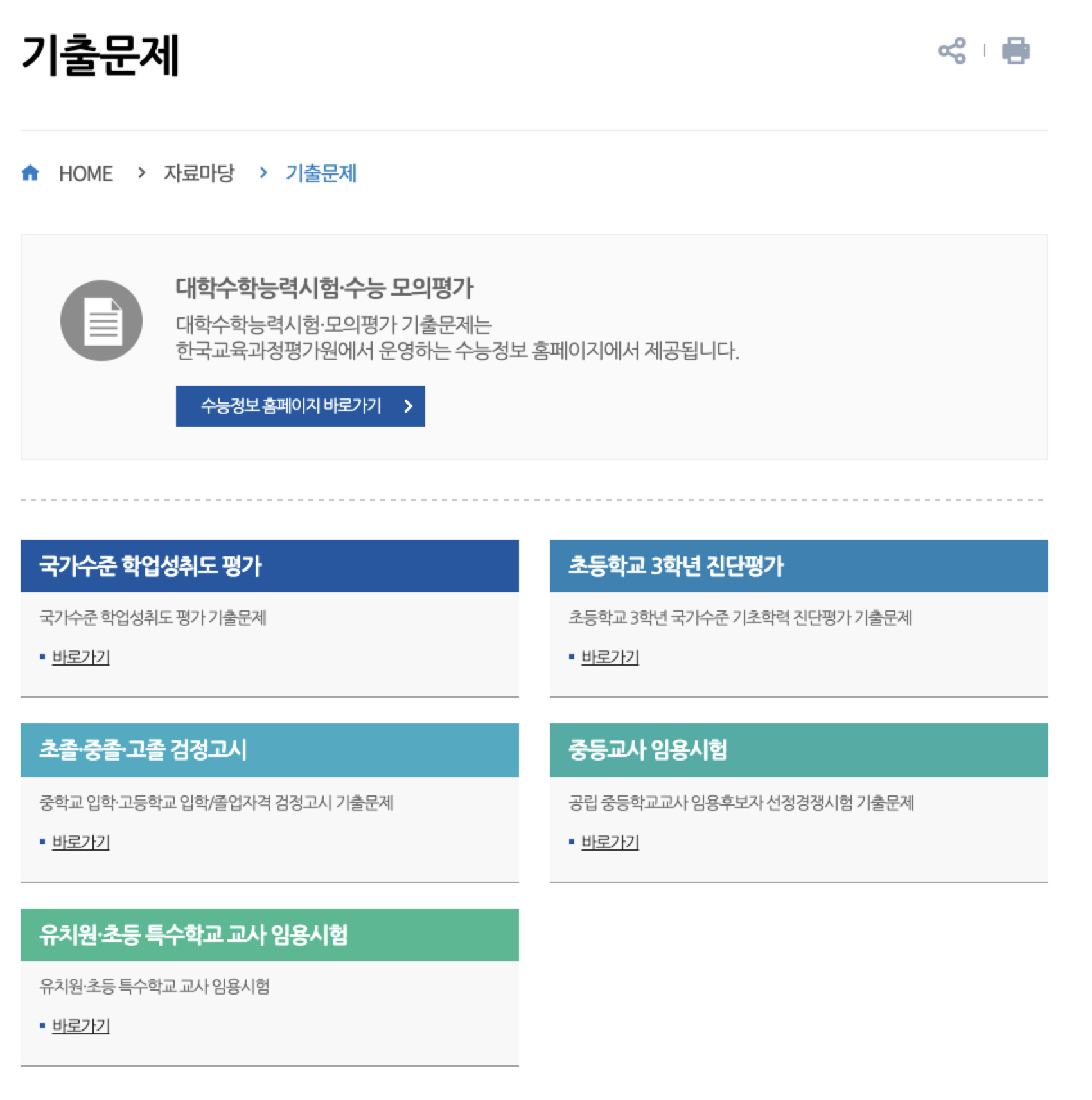Click the 기출문제 page title

click(100, 55)
